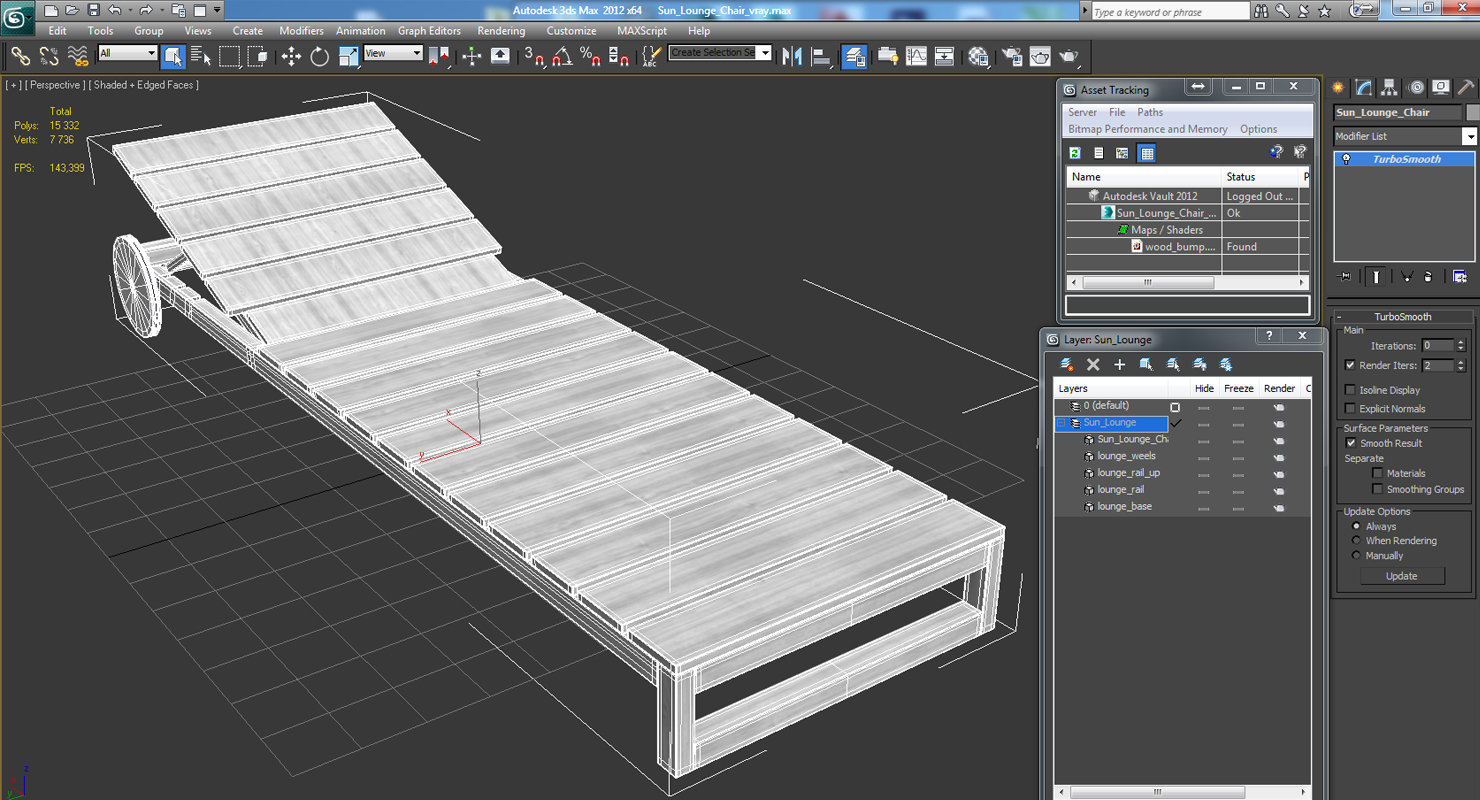Open Create Selection Set dropdown
This screenshot has height=800, width=1480.
click(765, 52)
